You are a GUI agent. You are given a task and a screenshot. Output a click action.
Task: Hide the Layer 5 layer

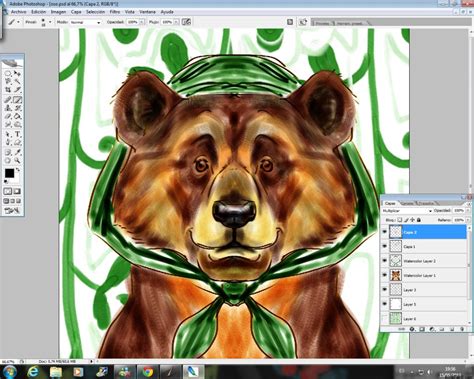pos(385,304)
